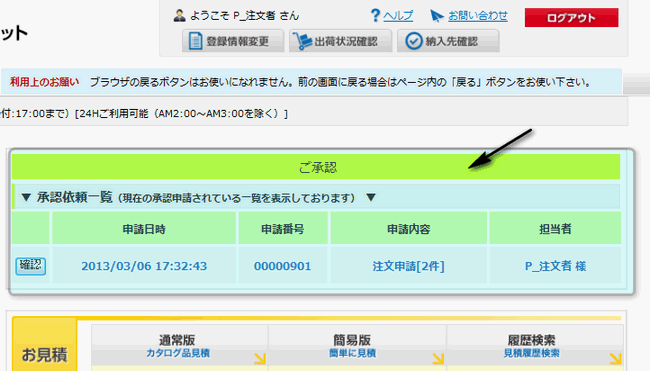The image size is (650, 371).
Task: Toggle the triangle after 承認依頼一覧 description
Action: click(x=371, y=197)
